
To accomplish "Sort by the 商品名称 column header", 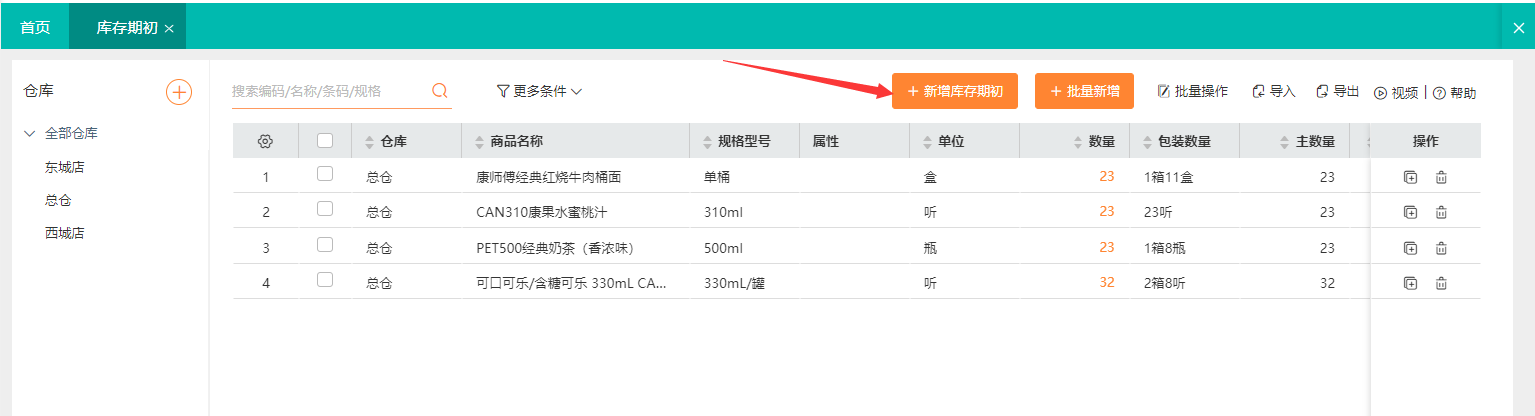I will point(516,142).
